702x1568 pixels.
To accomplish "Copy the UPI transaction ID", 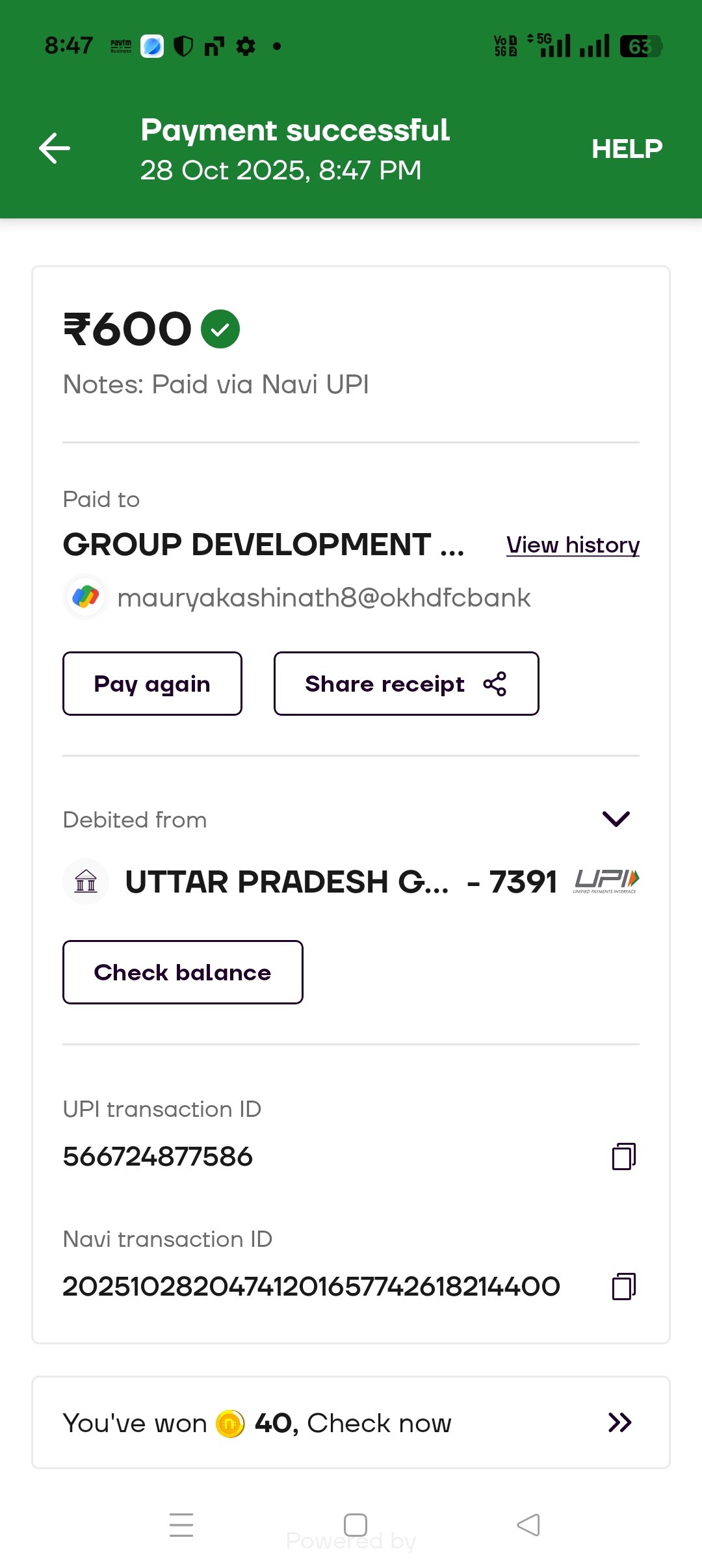I will (623, 1156).
